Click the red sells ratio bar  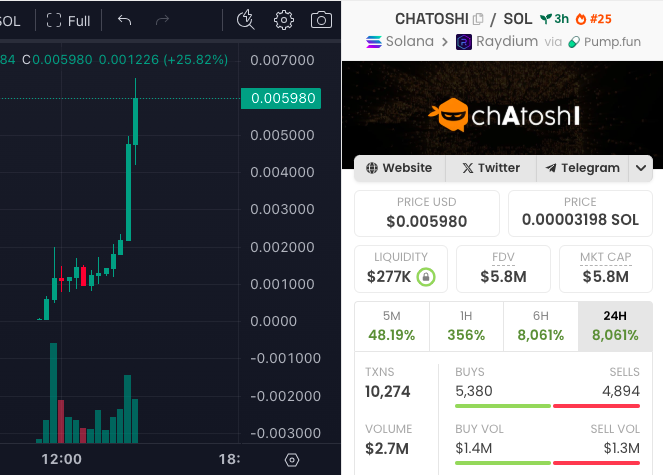pos(597,406)
